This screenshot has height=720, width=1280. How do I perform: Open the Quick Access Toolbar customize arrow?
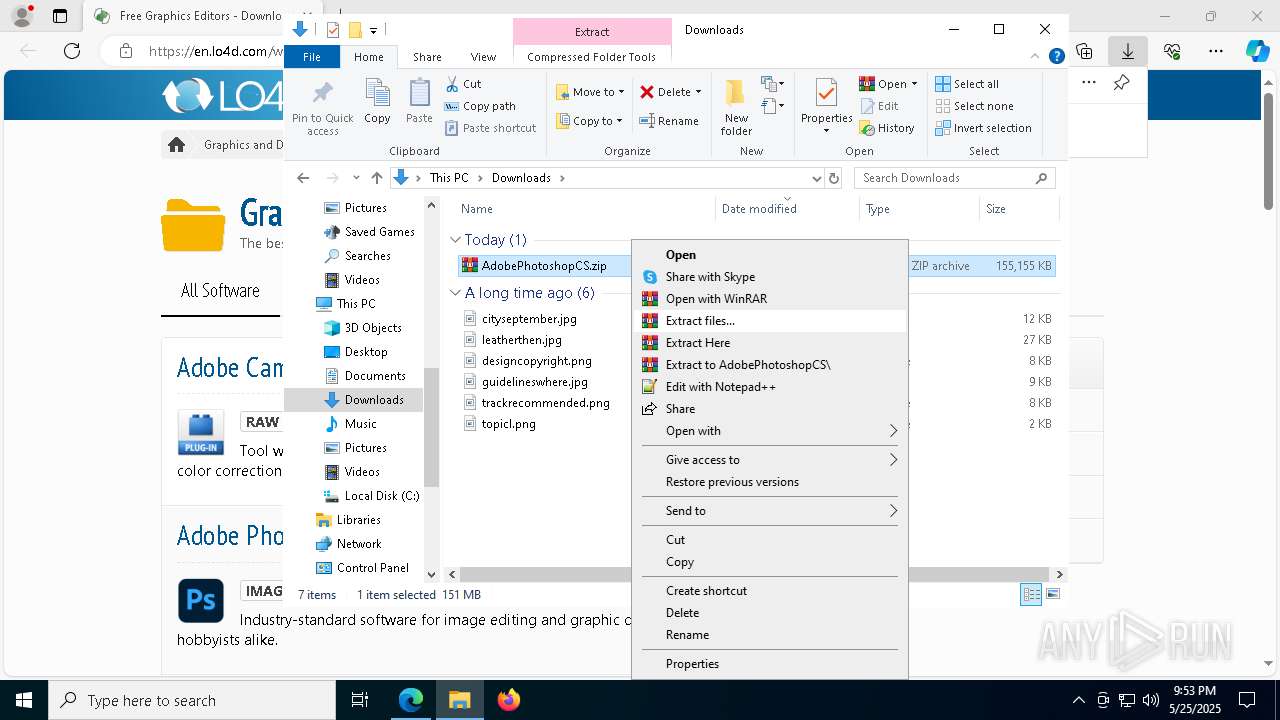373,30
